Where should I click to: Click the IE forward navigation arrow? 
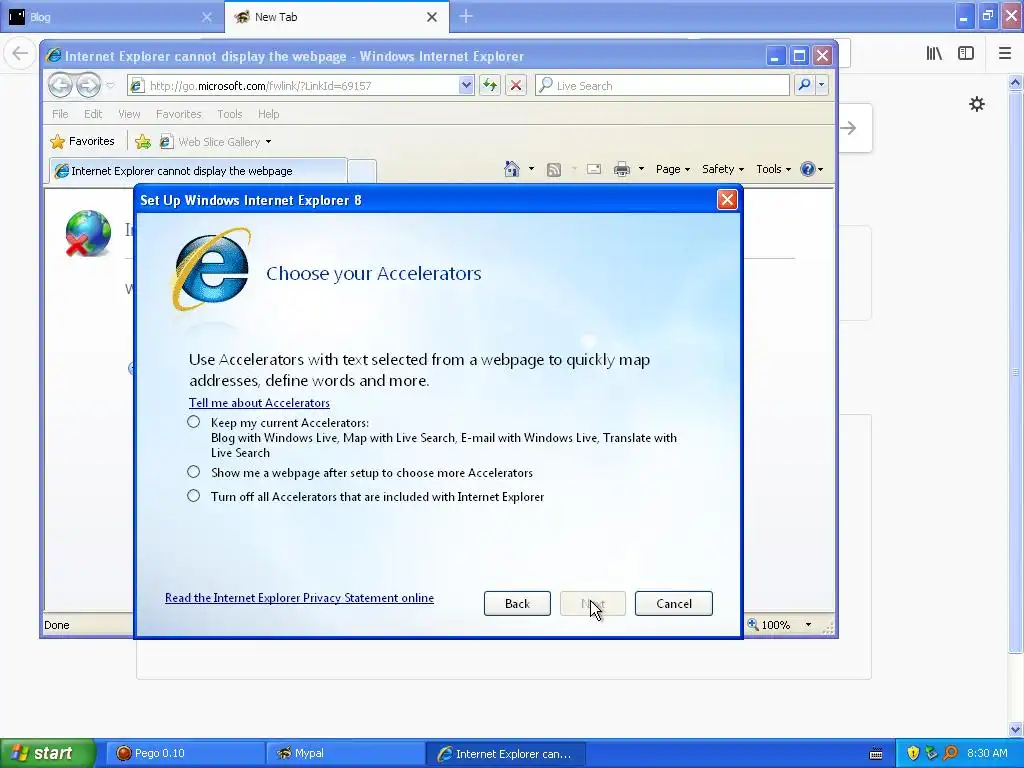coord(88,85)
